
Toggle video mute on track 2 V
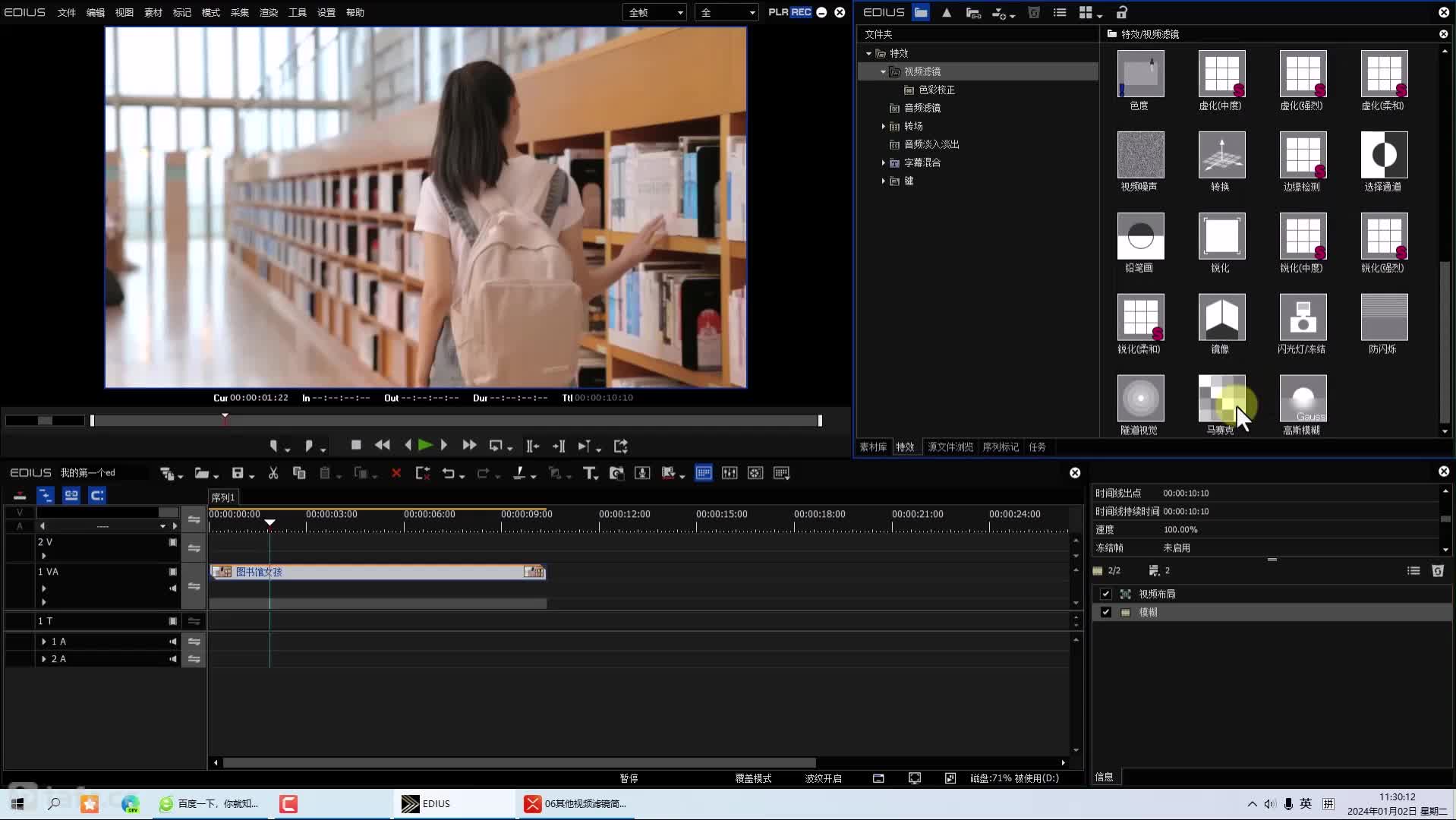tap(173, 542)
